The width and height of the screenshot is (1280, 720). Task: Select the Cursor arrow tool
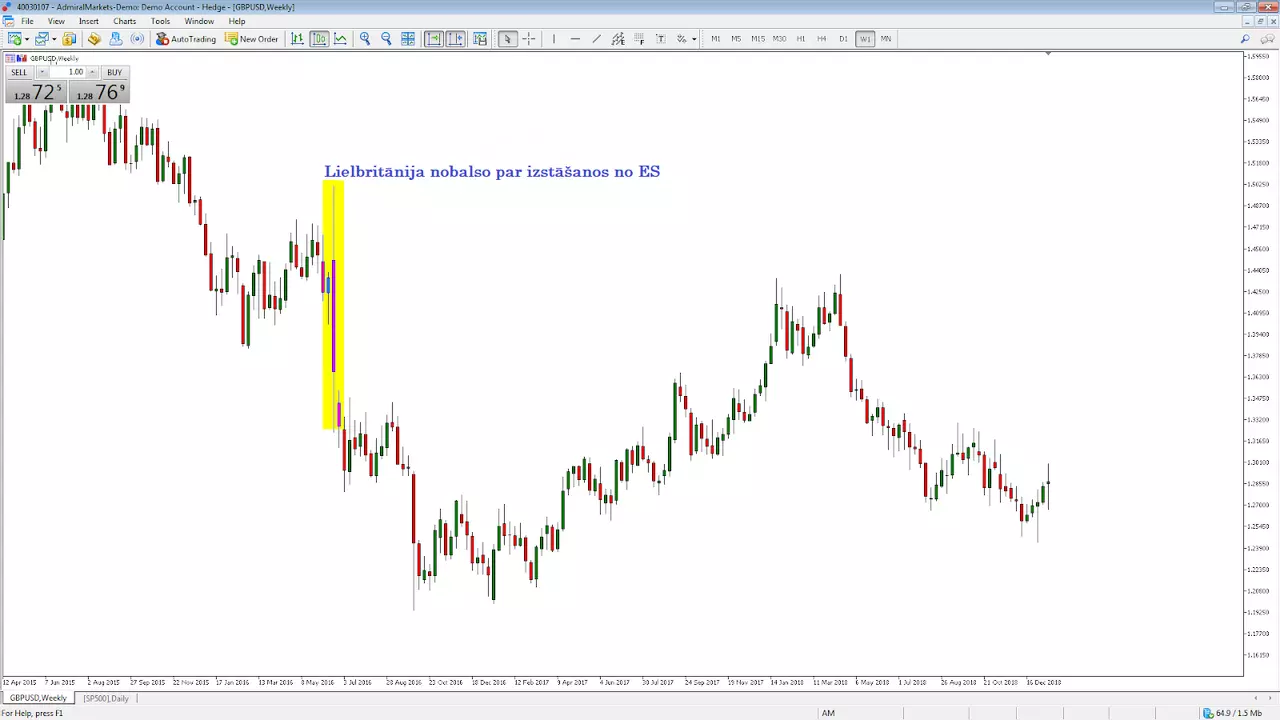(x=508, y=39)
